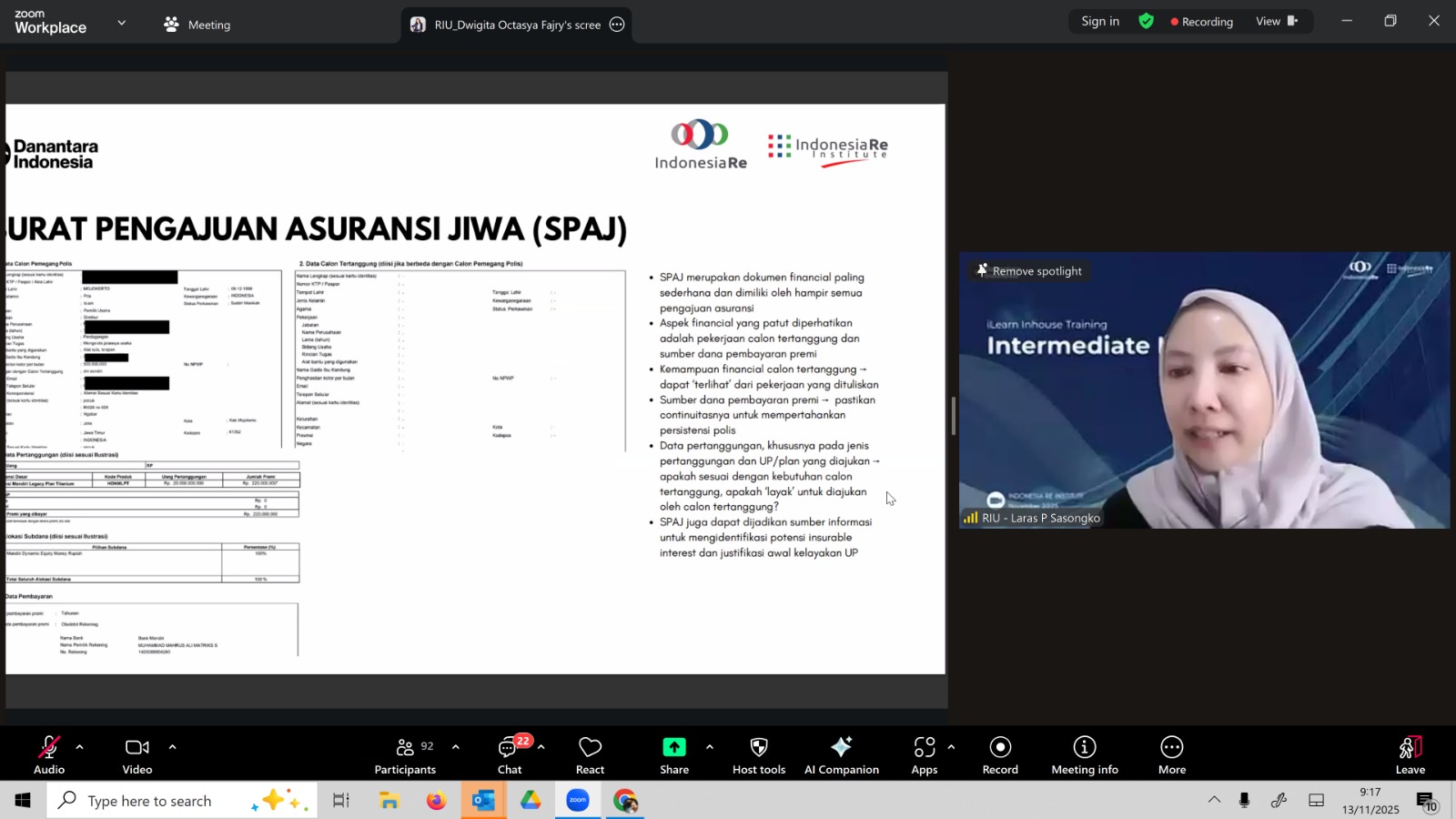This screenshot has width=1456, height=819.
Task: Click Remove spotlight on speaker video
Action: (x=1029, y=271)
